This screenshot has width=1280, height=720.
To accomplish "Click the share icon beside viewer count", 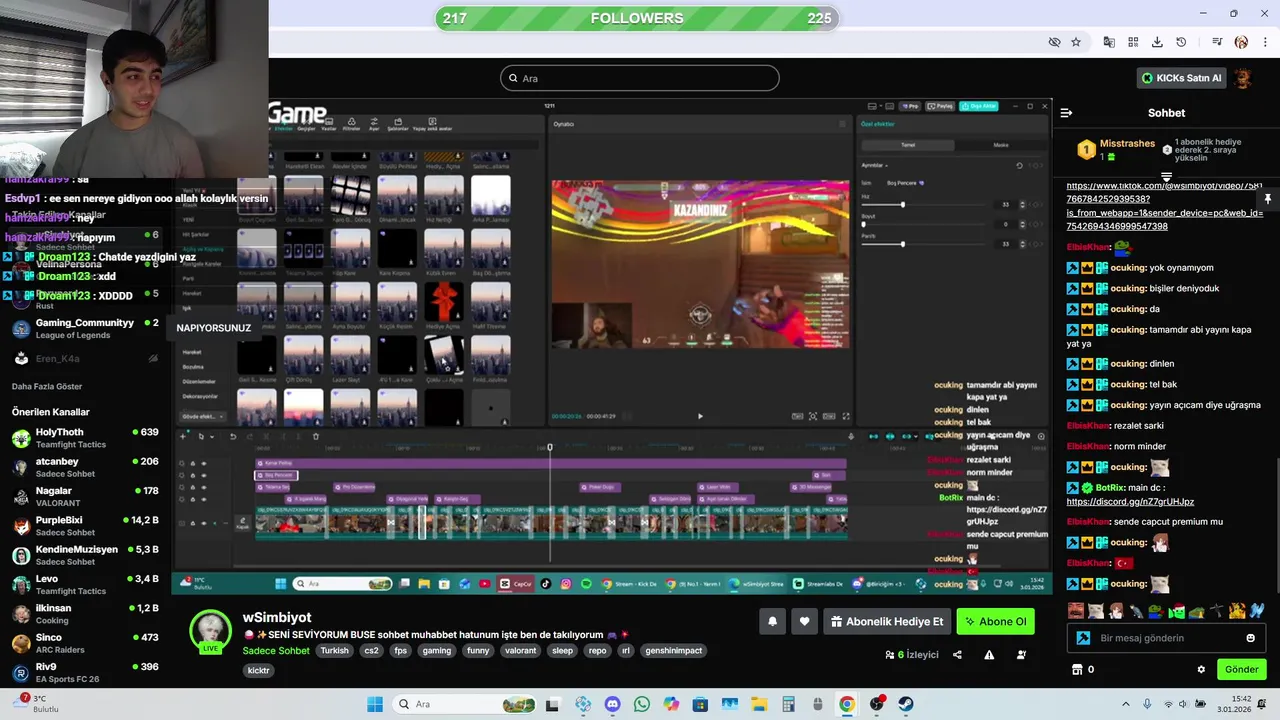I will tap(957, 655).
